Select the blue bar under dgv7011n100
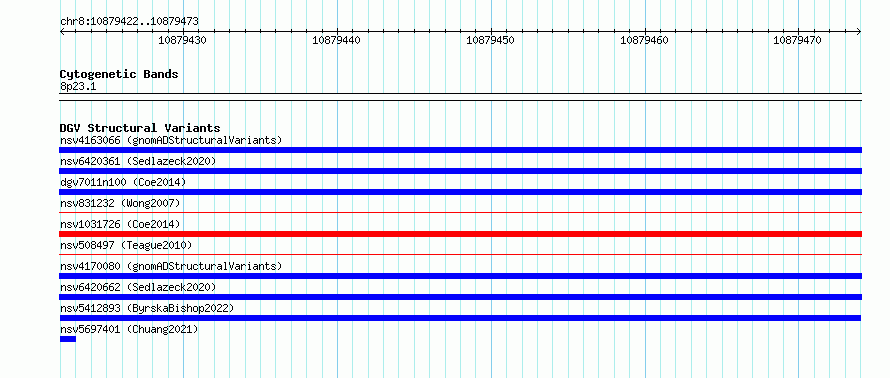890x378 pixels. 460,192
